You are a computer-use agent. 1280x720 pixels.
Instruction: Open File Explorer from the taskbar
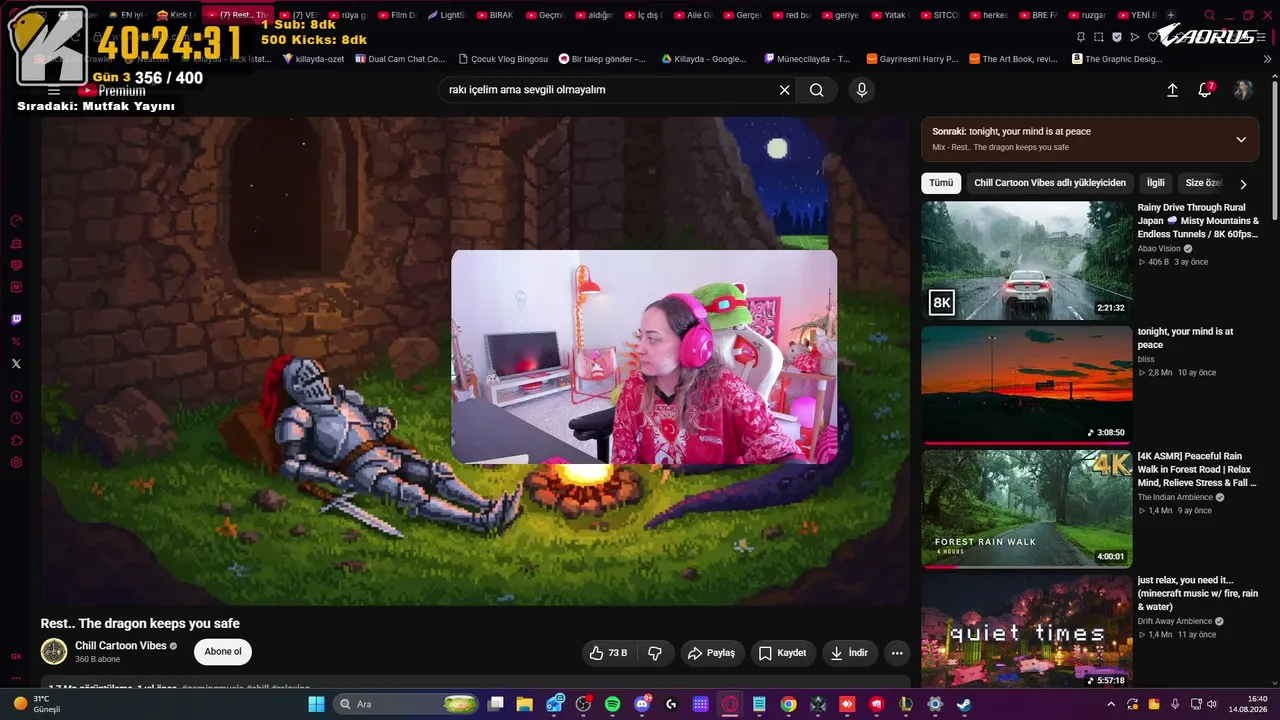click(524, 704)
